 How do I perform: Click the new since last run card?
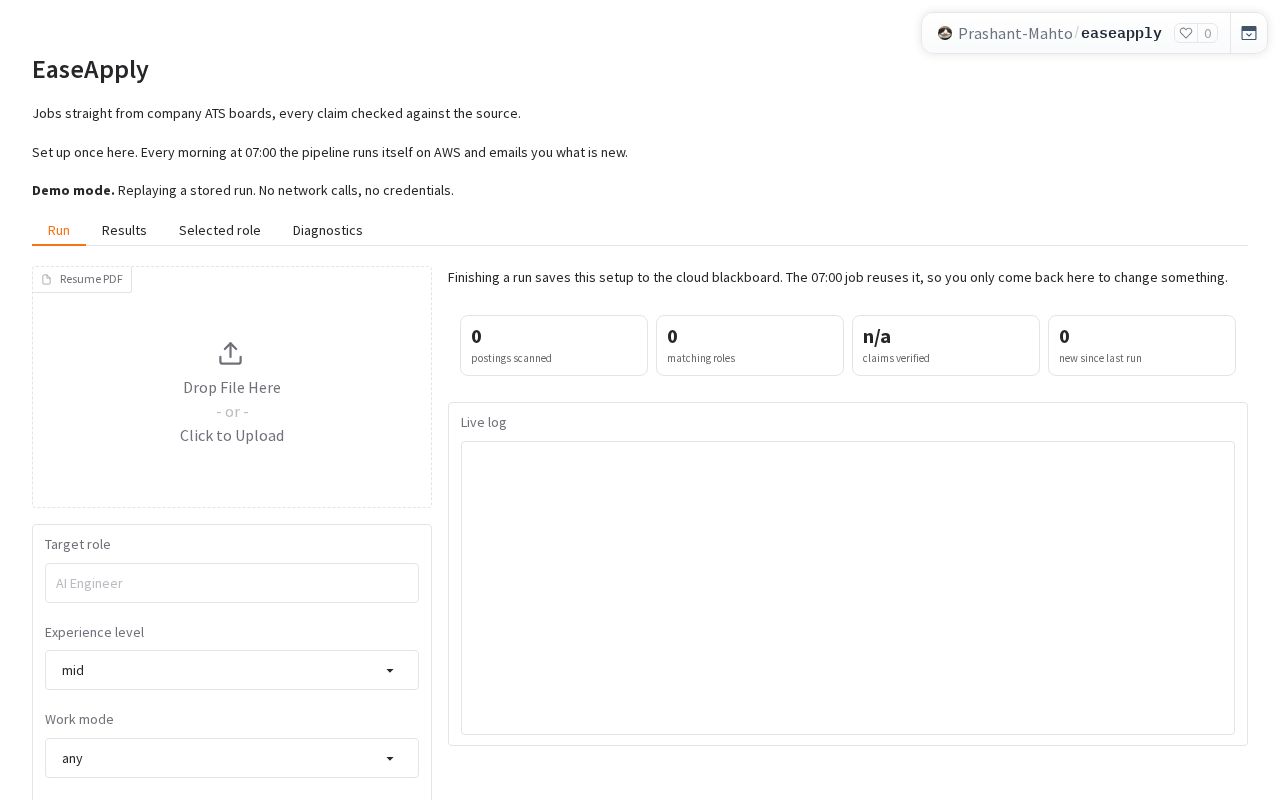[1142, 346]
